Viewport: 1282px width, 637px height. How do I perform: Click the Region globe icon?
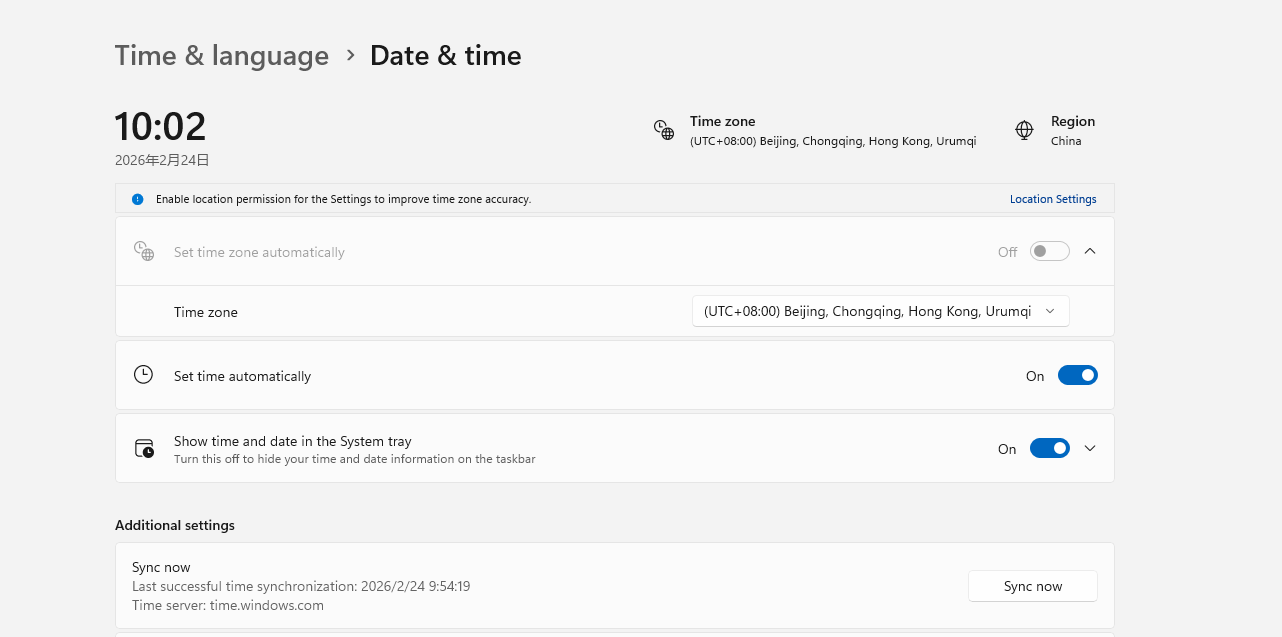tap(1024, 130)
